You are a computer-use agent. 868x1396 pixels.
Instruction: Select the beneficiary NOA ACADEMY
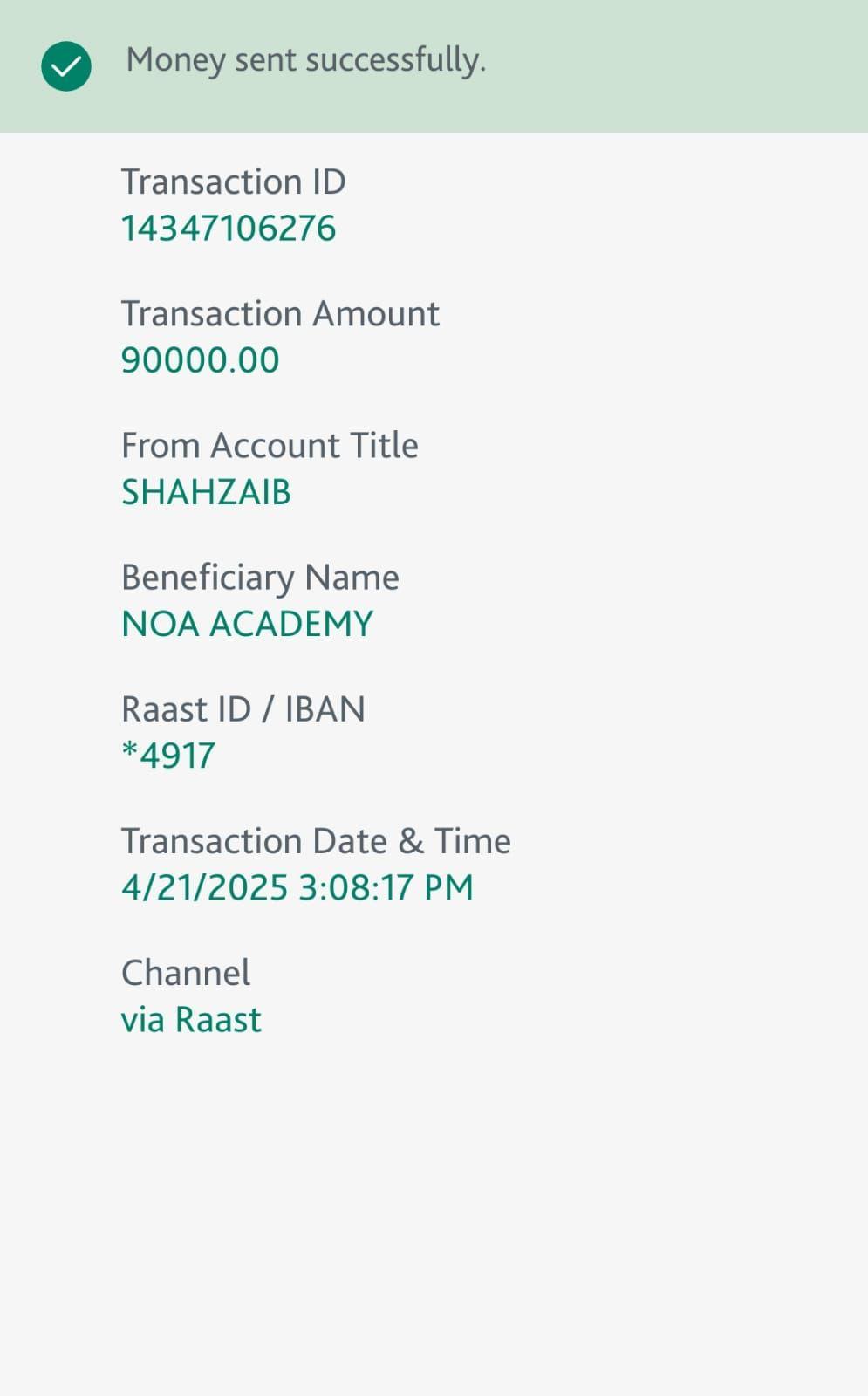247,624
